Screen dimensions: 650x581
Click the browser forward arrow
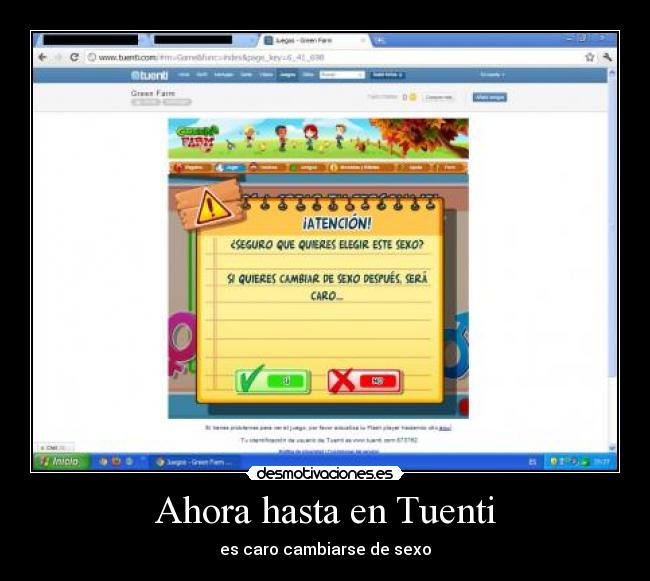[x=58, y=57]
